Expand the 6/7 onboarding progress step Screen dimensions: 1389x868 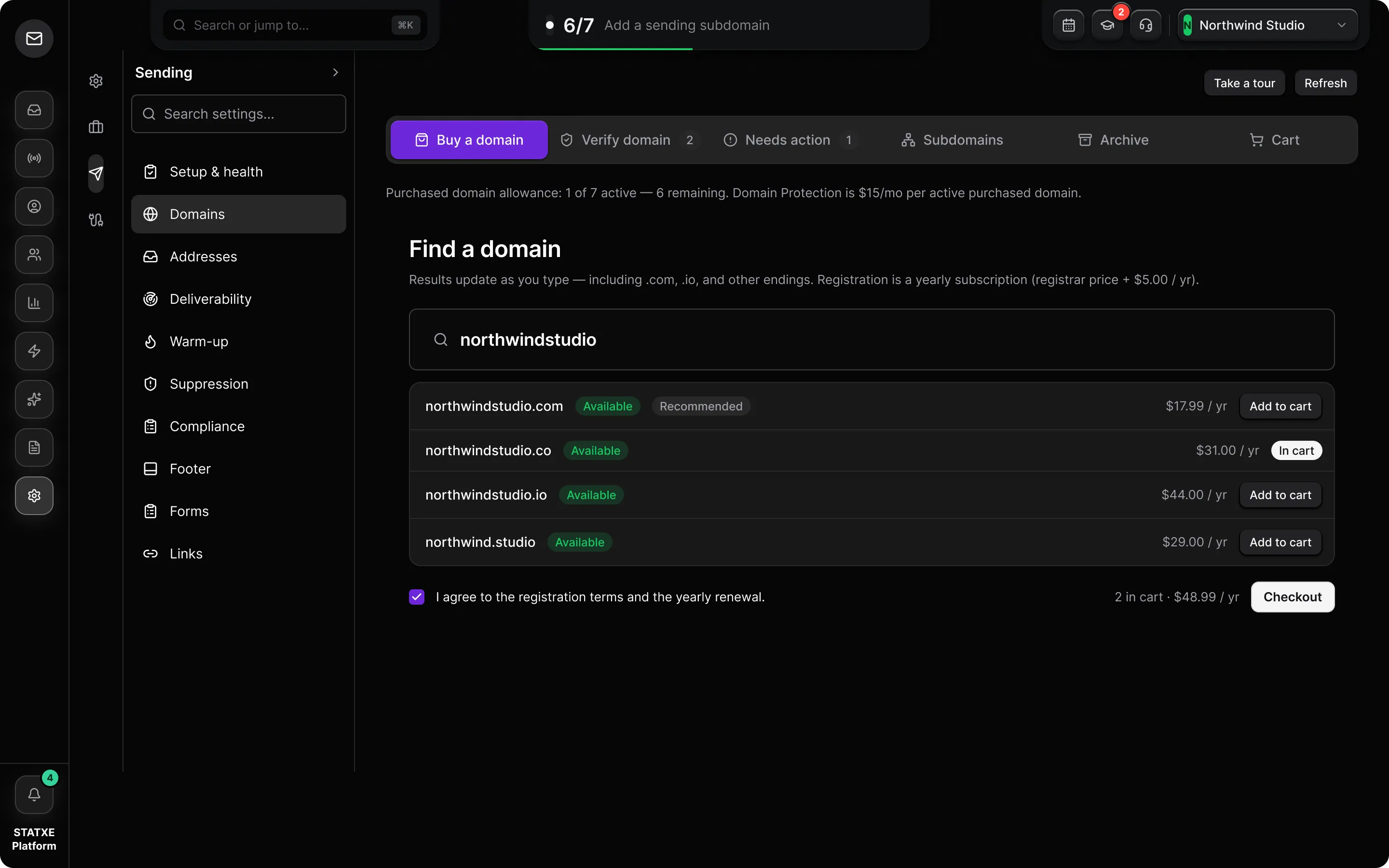[729, 25]
